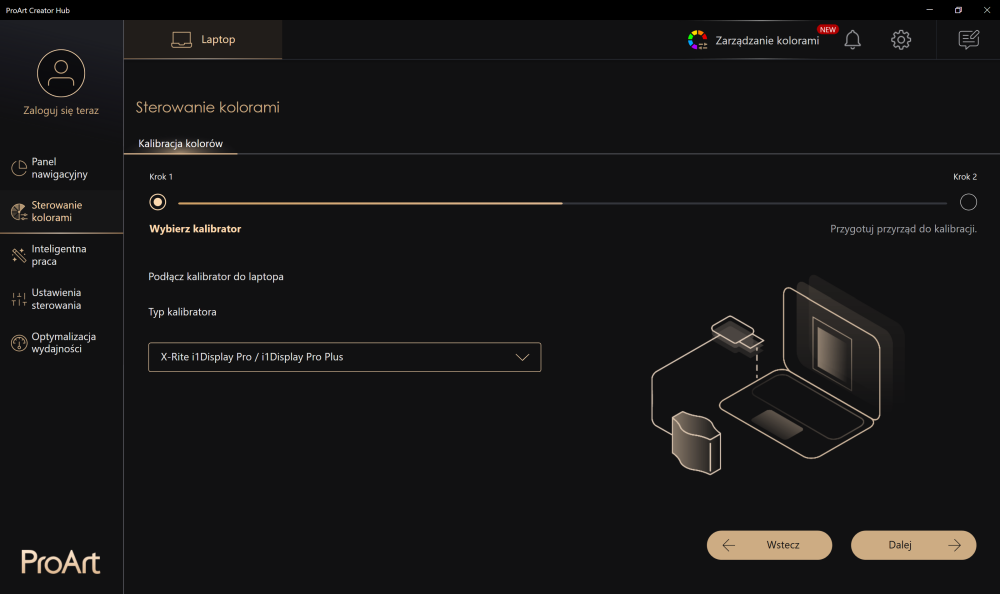Go to Ustawienia sterowania section
The height and width of the screenshot is (594, 1000).
click(x=61, y=299)
